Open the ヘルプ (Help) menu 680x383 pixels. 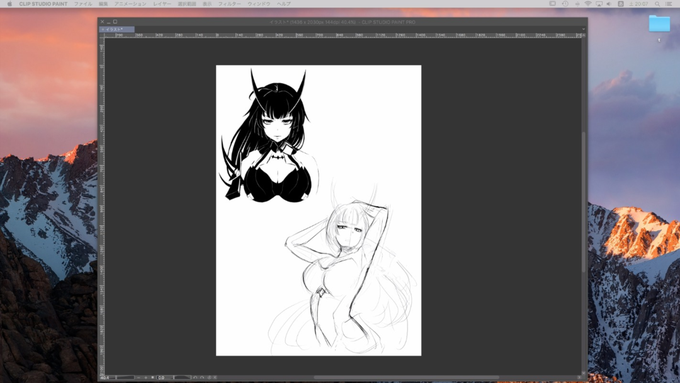(x=284, y=3)
